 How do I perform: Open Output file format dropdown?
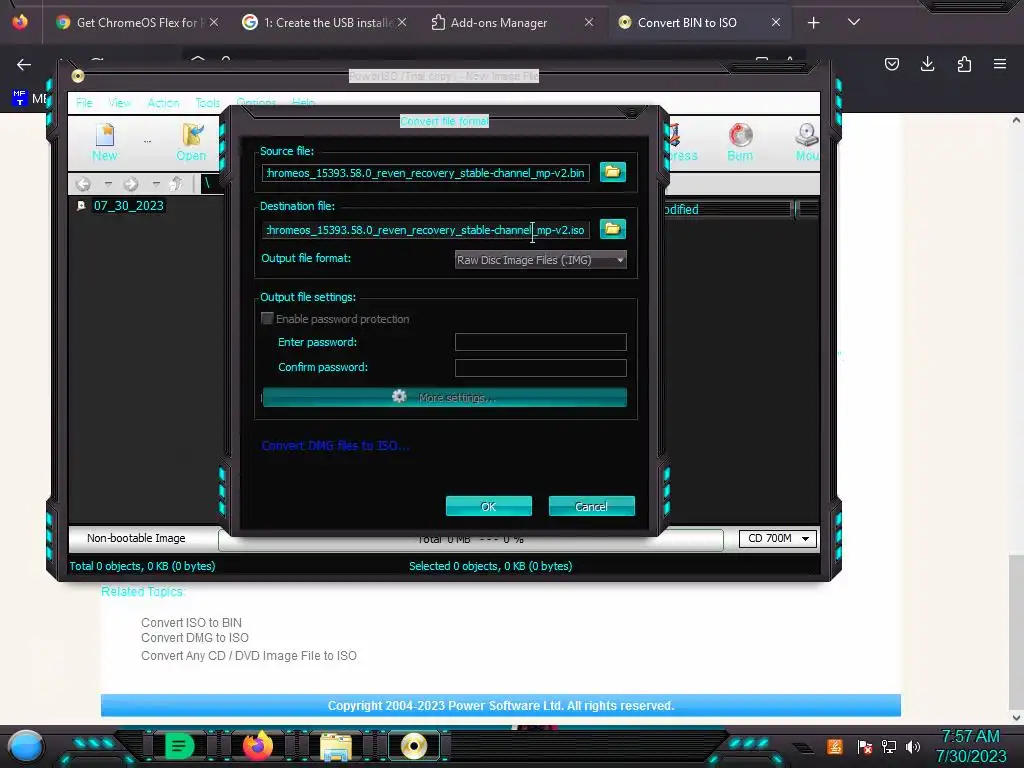pos(540,260)
